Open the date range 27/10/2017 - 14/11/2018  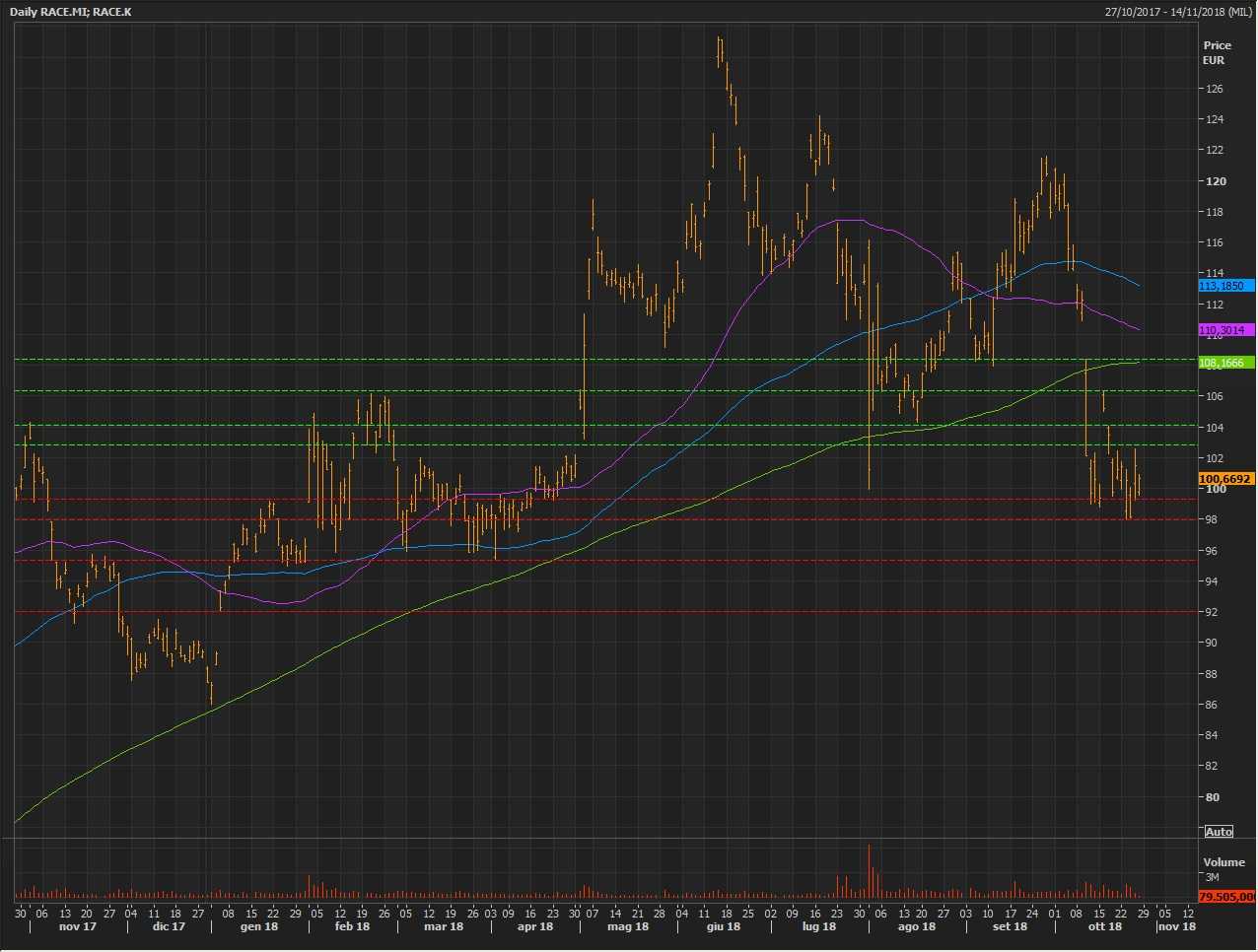coord(1177,12)
